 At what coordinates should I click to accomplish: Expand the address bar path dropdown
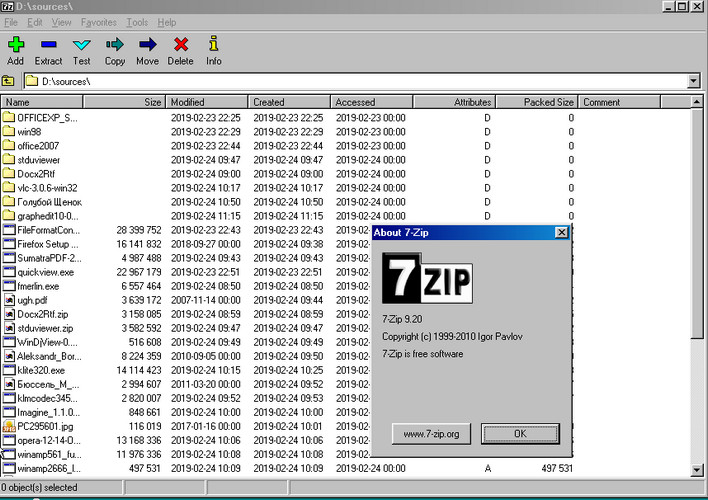(x=694, y=81)
